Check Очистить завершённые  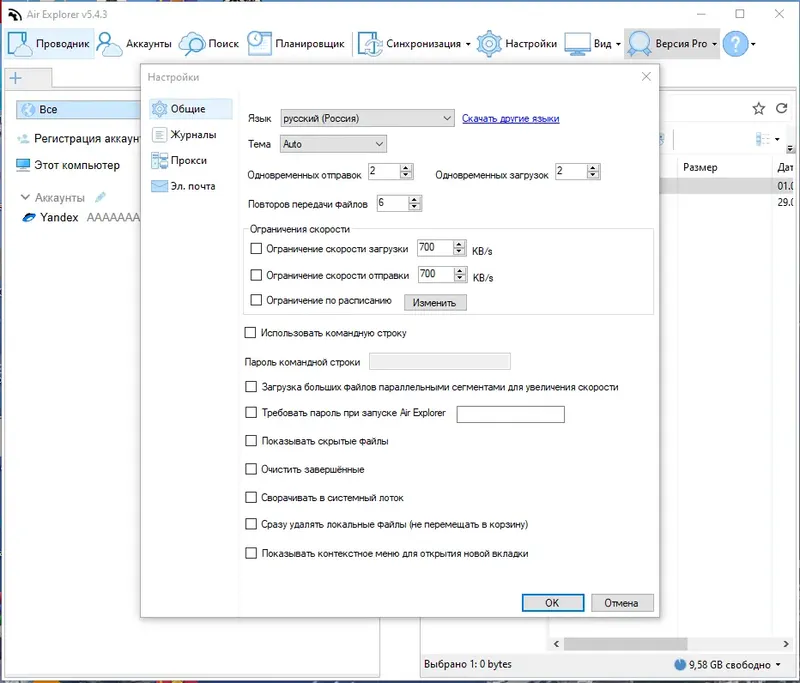(x=251, y=469)
